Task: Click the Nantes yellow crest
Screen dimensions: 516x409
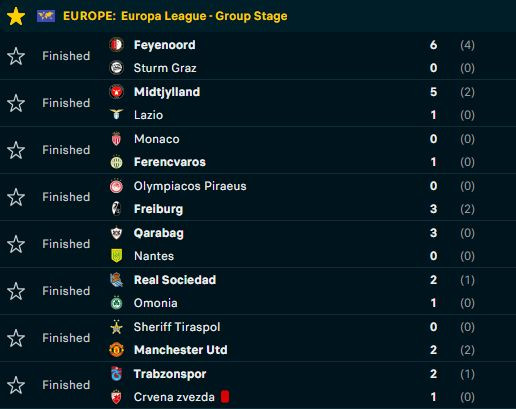Action: [x=117, y=256]
